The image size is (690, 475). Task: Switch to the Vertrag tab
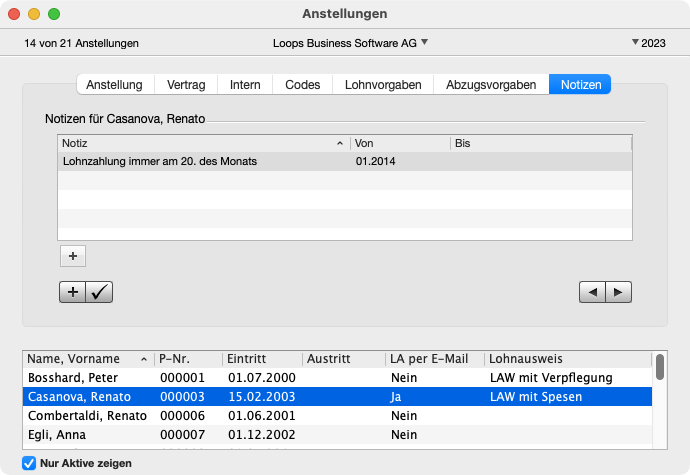click(x=186, y=85)
